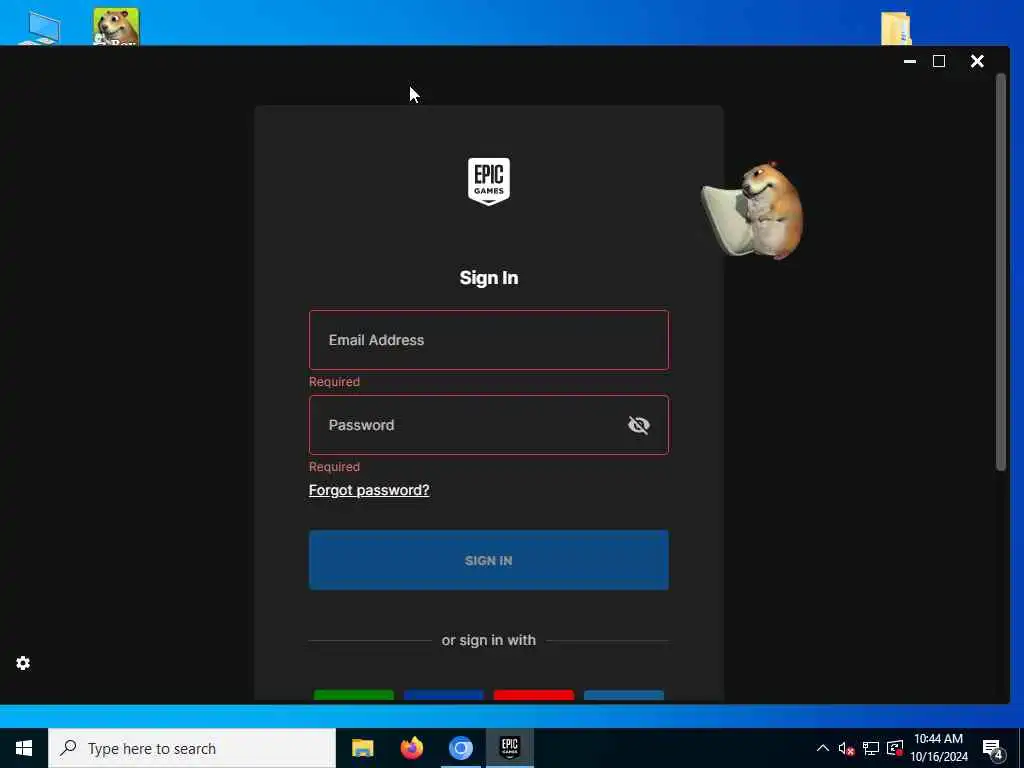Click the hamster desktop pet
The image size is (1024, 768).
(753, 210)
